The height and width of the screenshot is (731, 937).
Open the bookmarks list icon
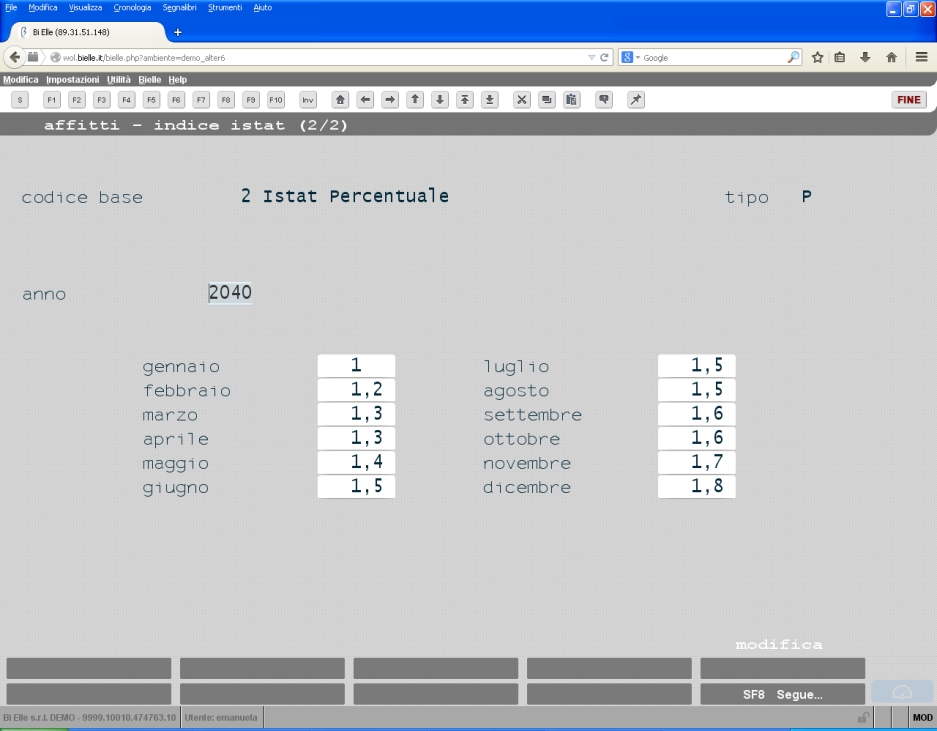point(840,57)
